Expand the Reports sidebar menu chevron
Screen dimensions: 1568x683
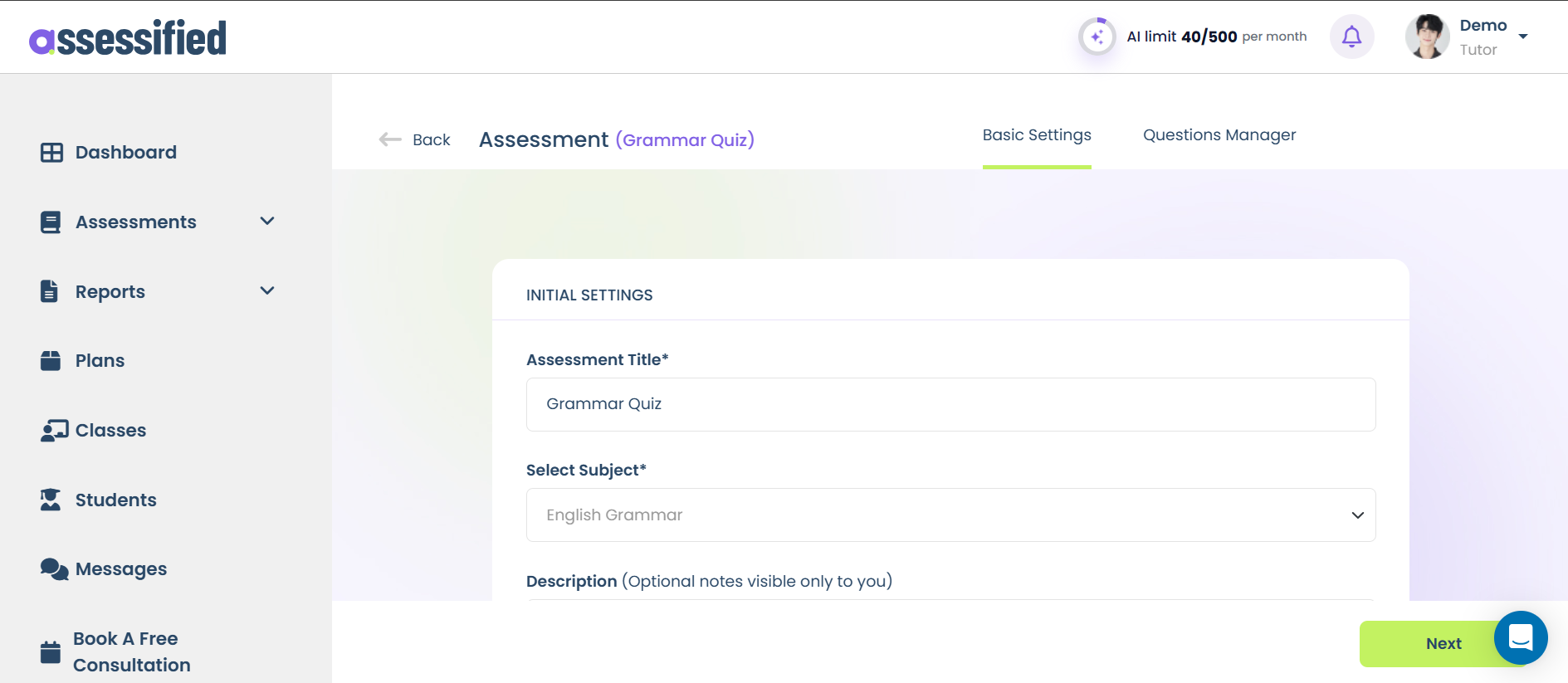click(267, 291)
